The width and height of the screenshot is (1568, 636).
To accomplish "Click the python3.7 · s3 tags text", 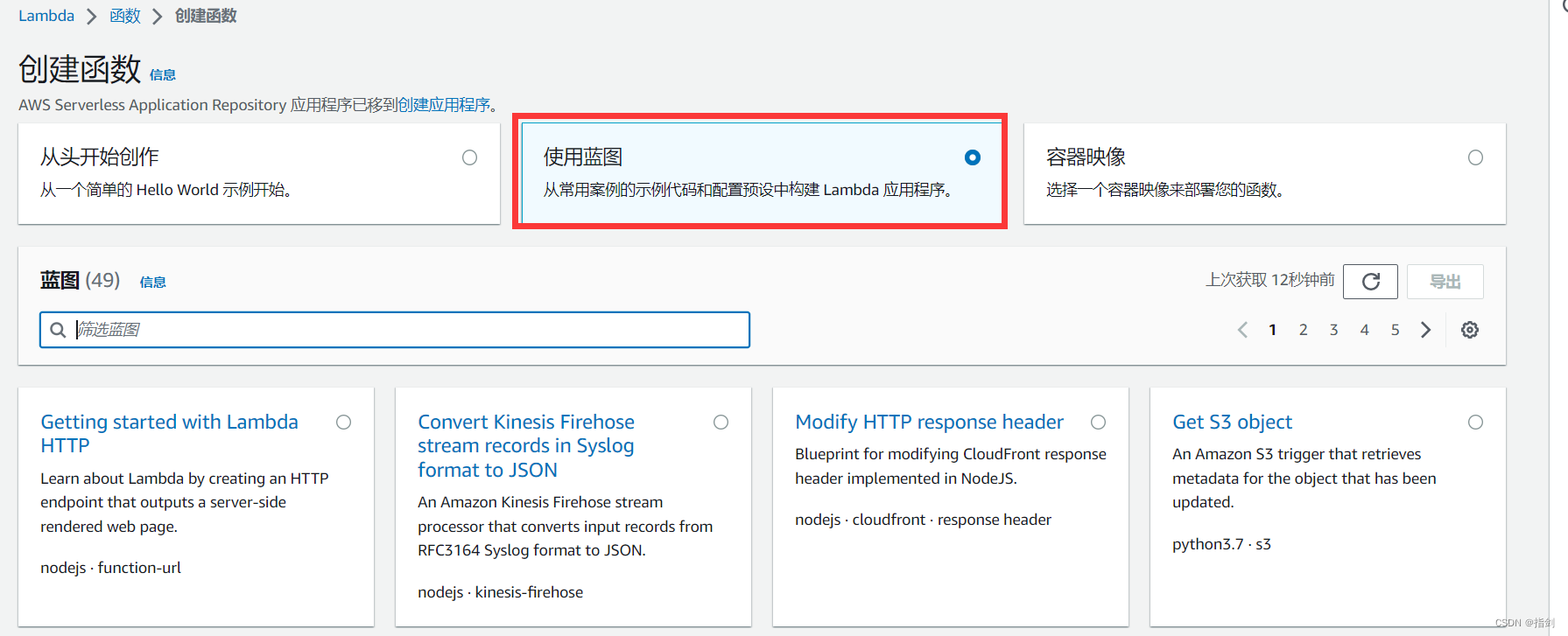I will click(x=1222, y=544).
